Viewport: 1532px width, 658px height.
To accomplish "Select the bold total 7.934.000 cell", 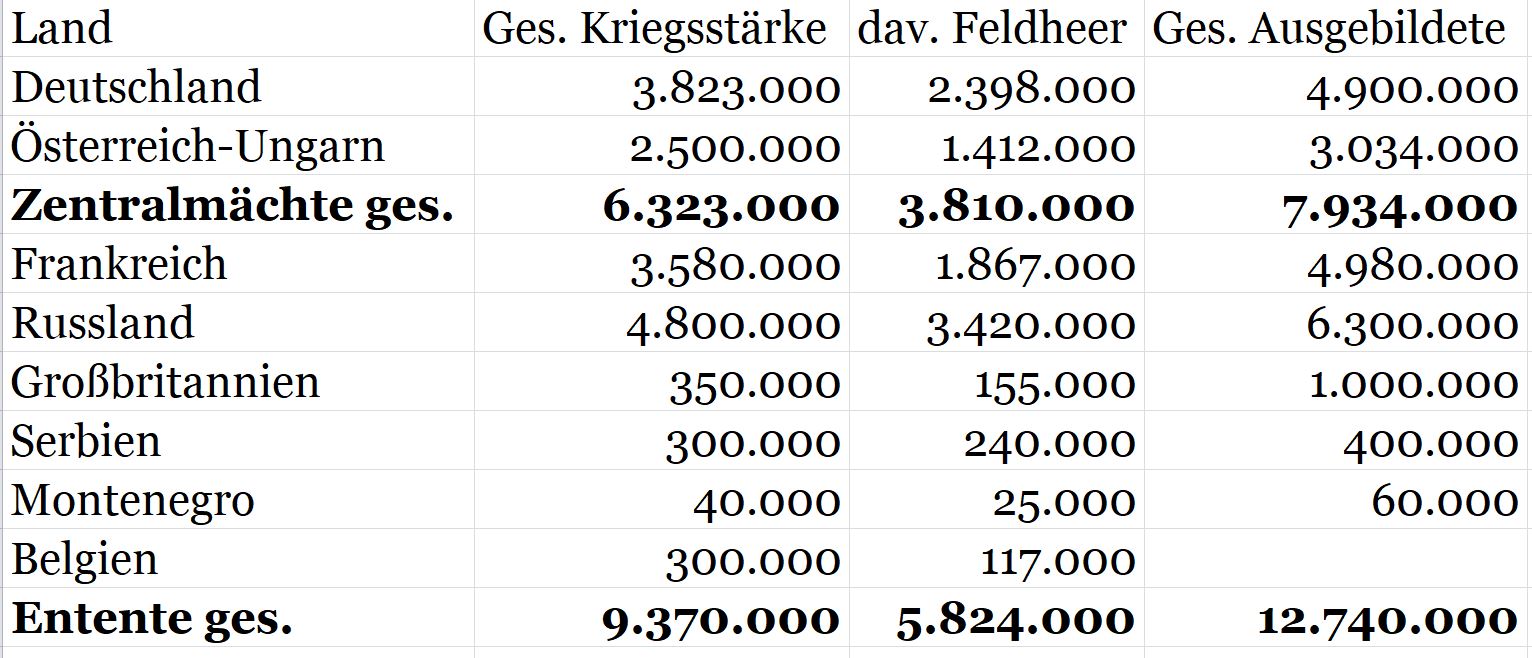I will pyautogui.click(x=1399, y=208).
